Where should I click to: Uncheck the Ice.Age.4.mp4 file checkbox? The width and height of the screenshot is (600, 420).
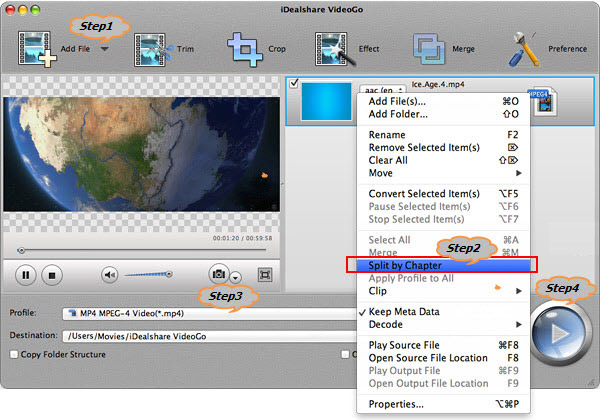tap(294, 83)
